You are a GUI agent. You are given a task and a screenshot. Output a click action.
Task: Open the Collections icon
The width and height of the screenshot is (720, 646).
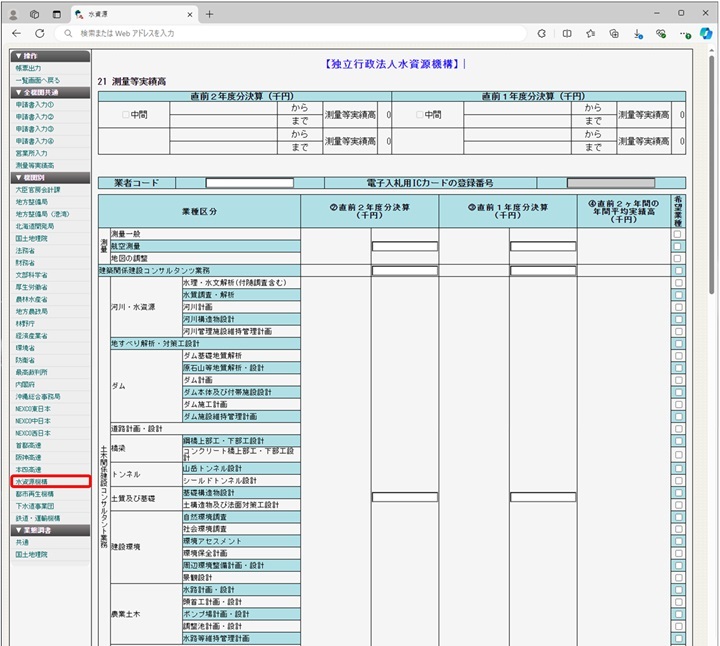pyautogui.click(x=614, y=34)
